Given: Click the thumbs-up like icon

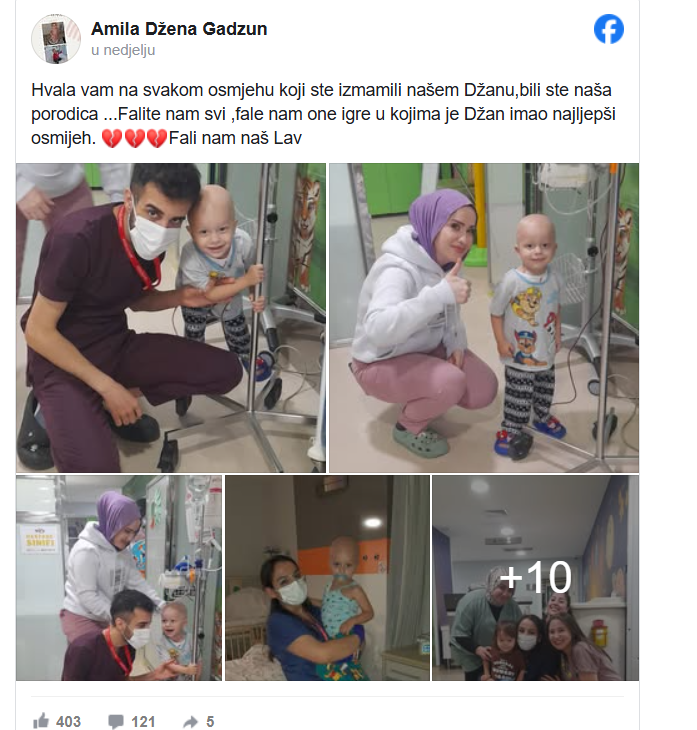Looking at the screenshot, I should [x=41, y=721].
